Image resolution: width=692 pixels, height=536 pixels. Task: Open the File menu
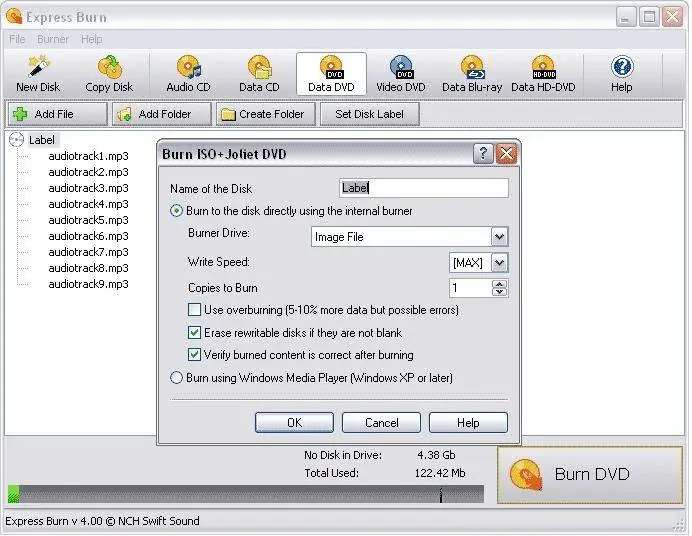click(17, 39)
